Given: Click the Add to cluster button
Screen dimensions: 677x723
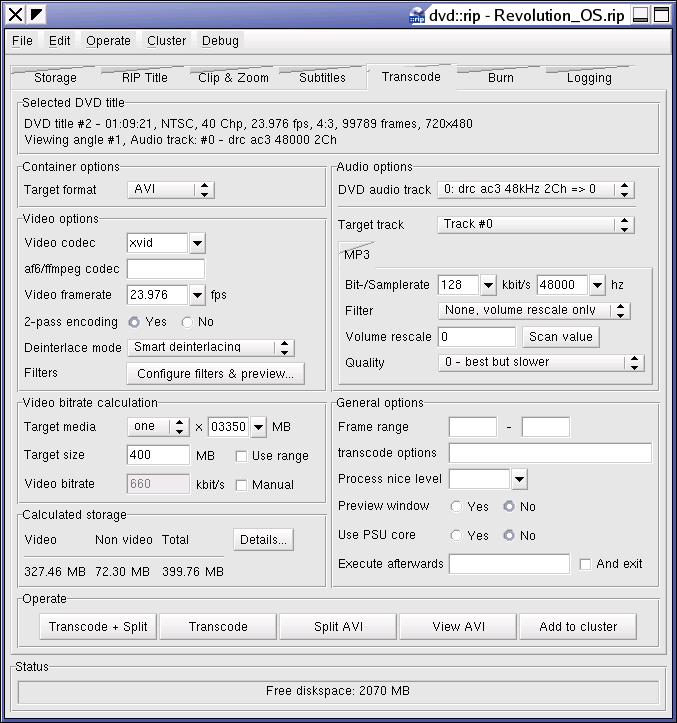Looking at the screenshot, I should point(578,627).
